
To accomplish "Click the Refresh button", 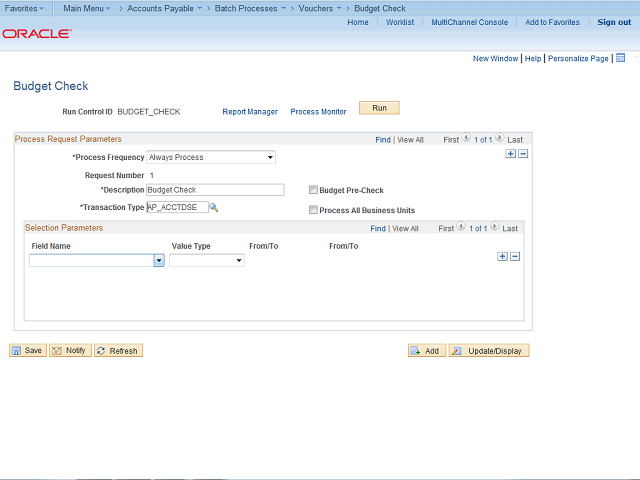I will click(x=118, y=351).
